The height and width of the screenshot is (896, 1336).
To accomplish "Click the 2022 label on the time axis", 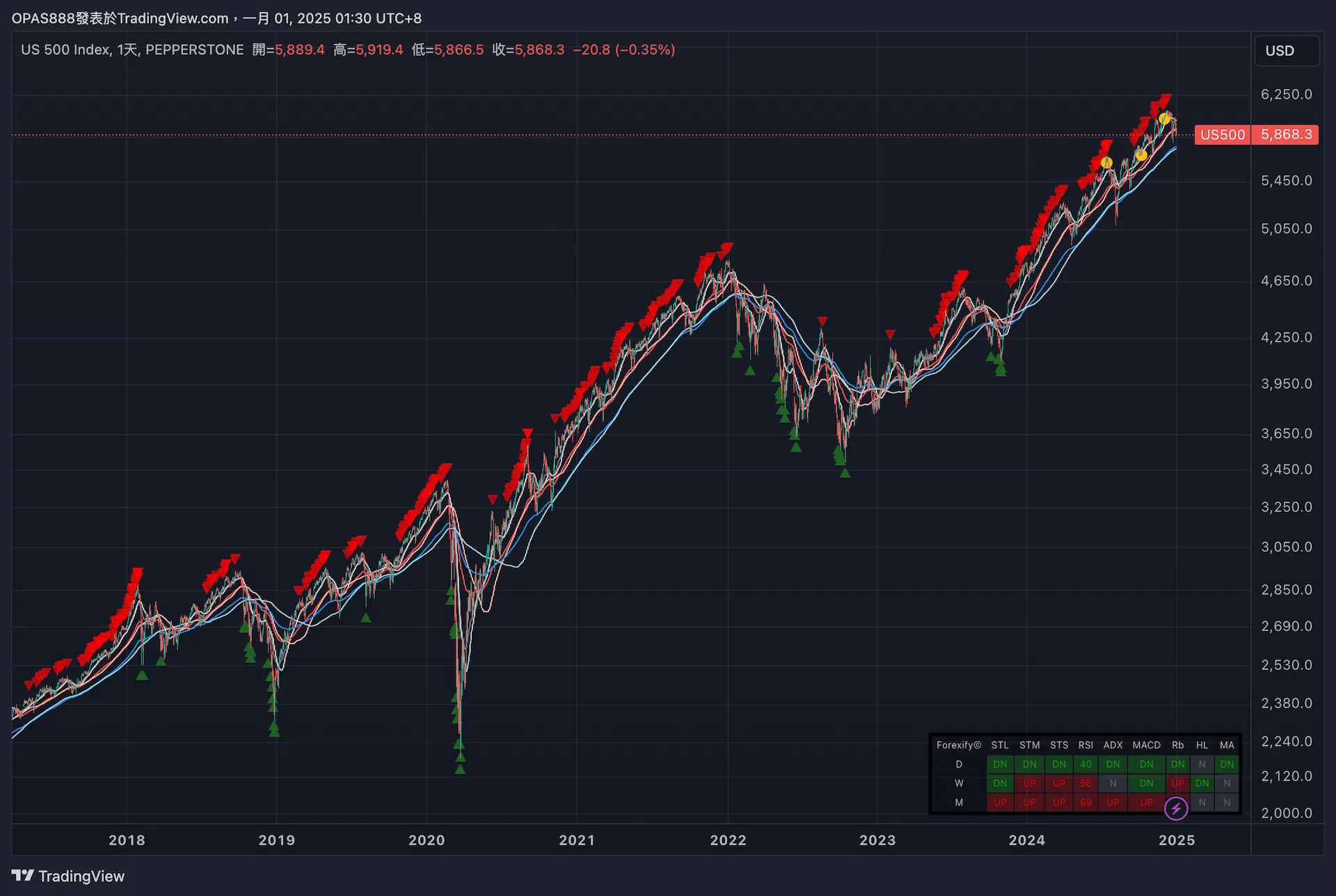I will click(728, 840).
